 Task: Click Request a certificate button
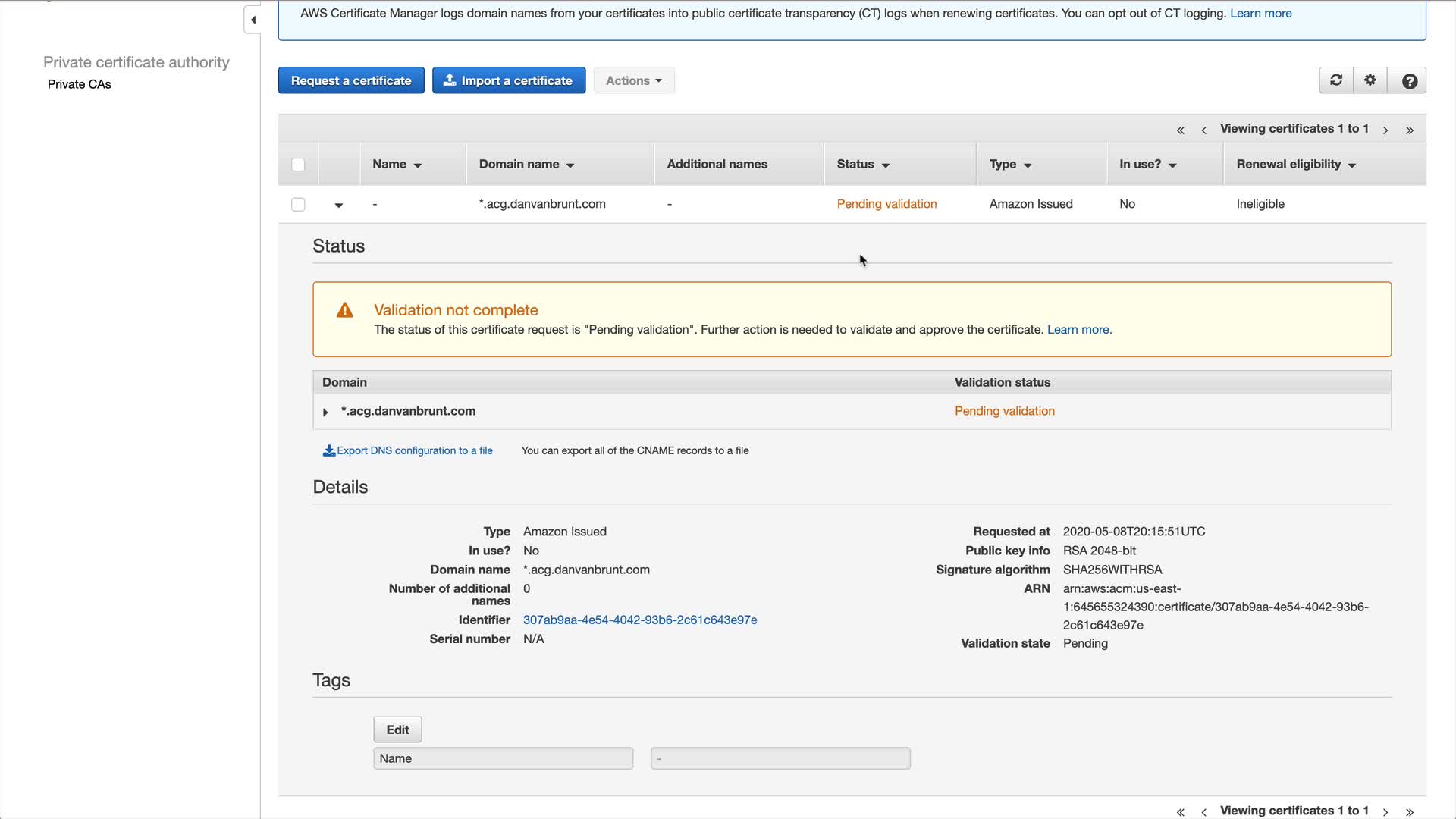pos(351,80)
